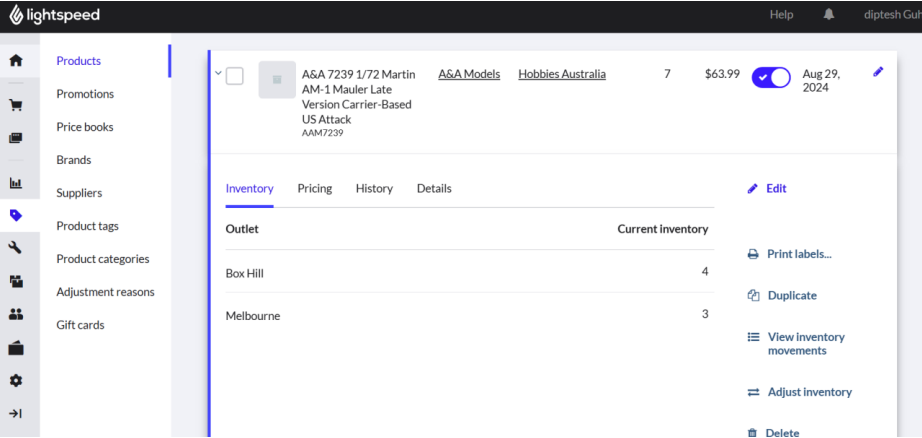Click the notifications bell icon
The width and height of the screenshot is (922, 438).
tap(829, 15)
